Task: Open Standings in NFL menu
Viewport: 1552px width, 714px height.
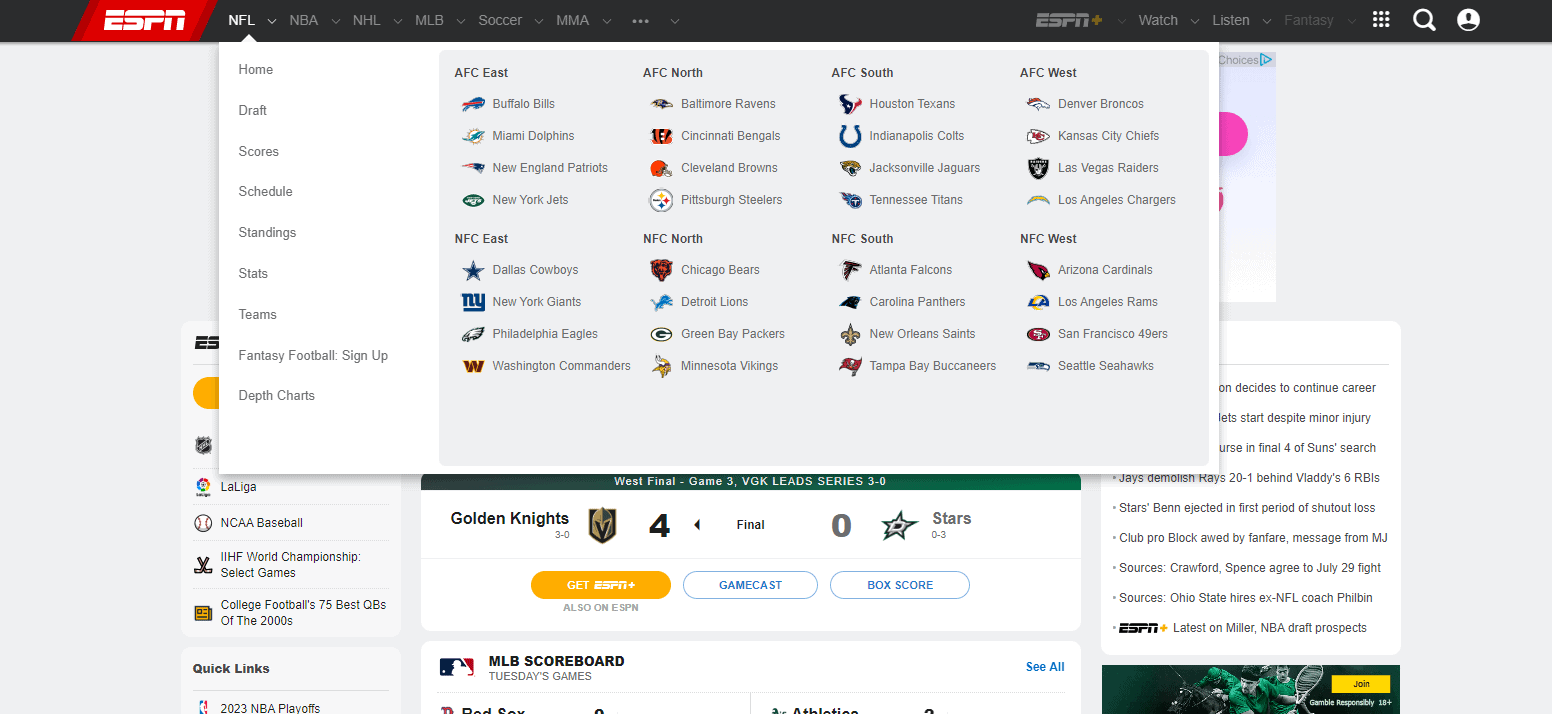Action: click(267, 232)
